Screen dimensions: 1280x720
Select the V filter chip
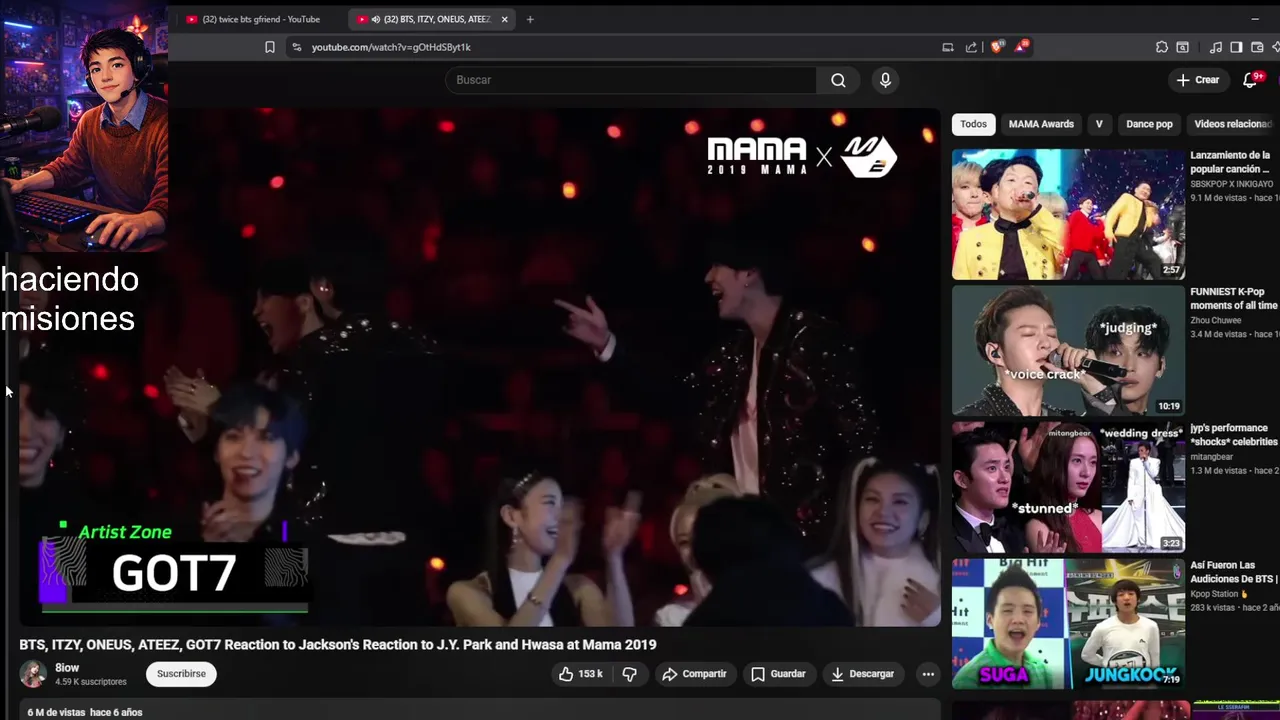click(1099, 124)
